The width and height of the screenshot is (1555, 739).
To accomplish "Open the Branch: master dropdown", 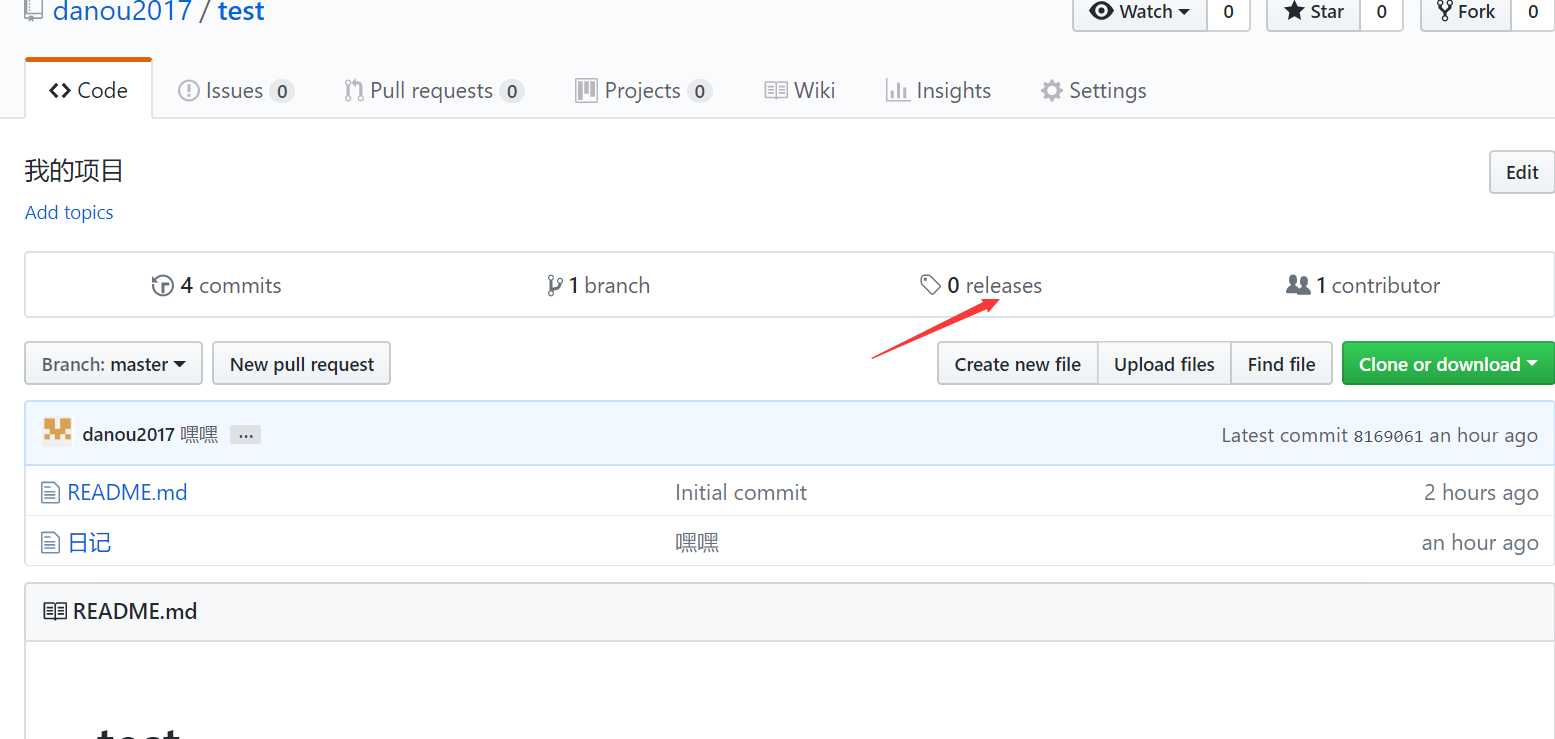I will coord(113,364).
